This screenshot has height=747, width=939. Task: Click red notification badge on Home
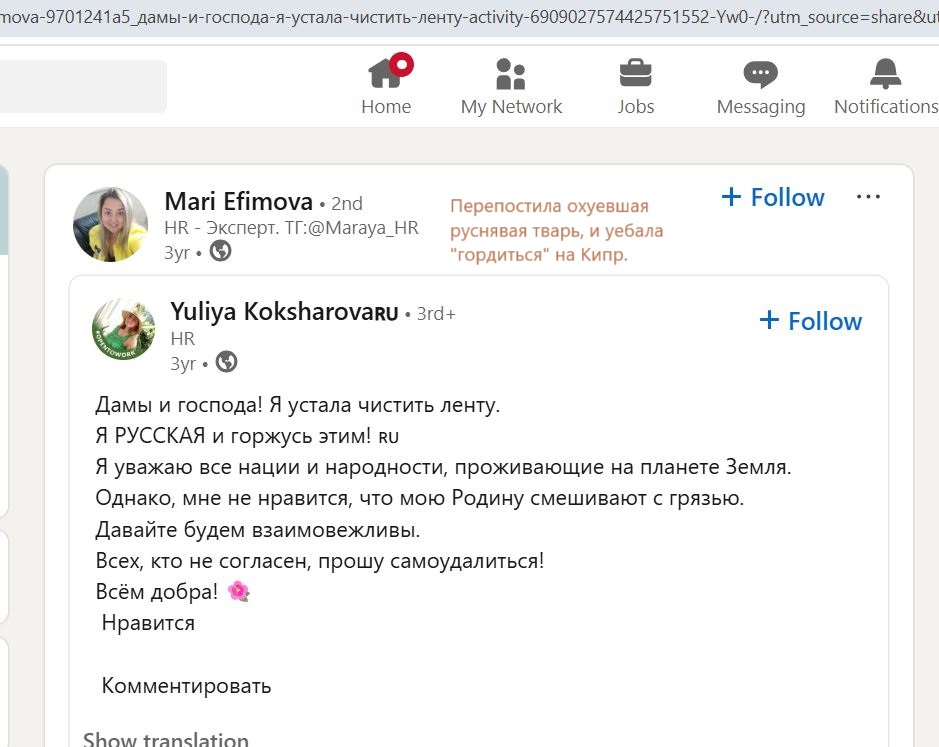[401, 64]
